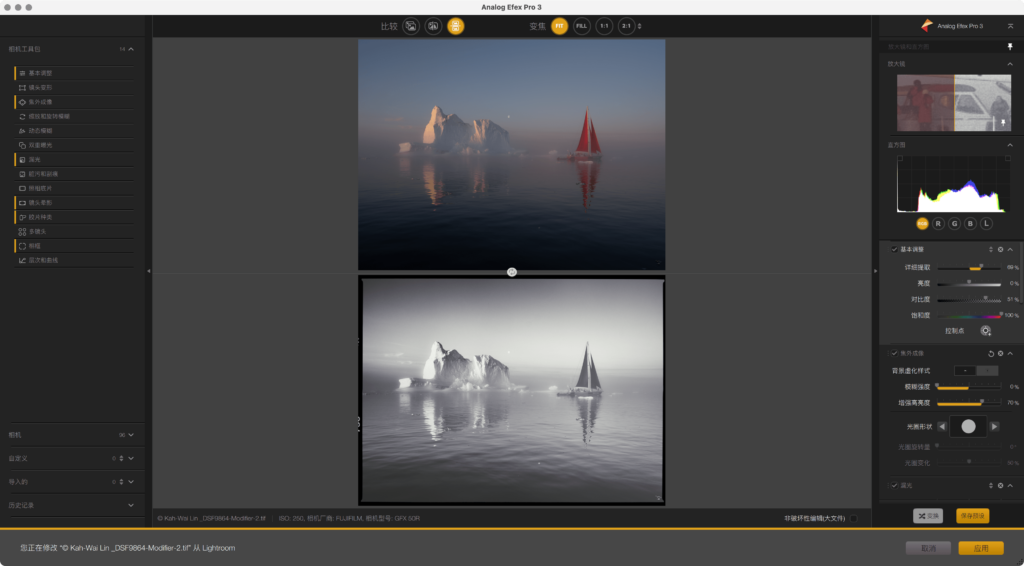Screen dimensions: 1024x566
Task: Click the 变换 shuffle button
Action: coord(928,516)
